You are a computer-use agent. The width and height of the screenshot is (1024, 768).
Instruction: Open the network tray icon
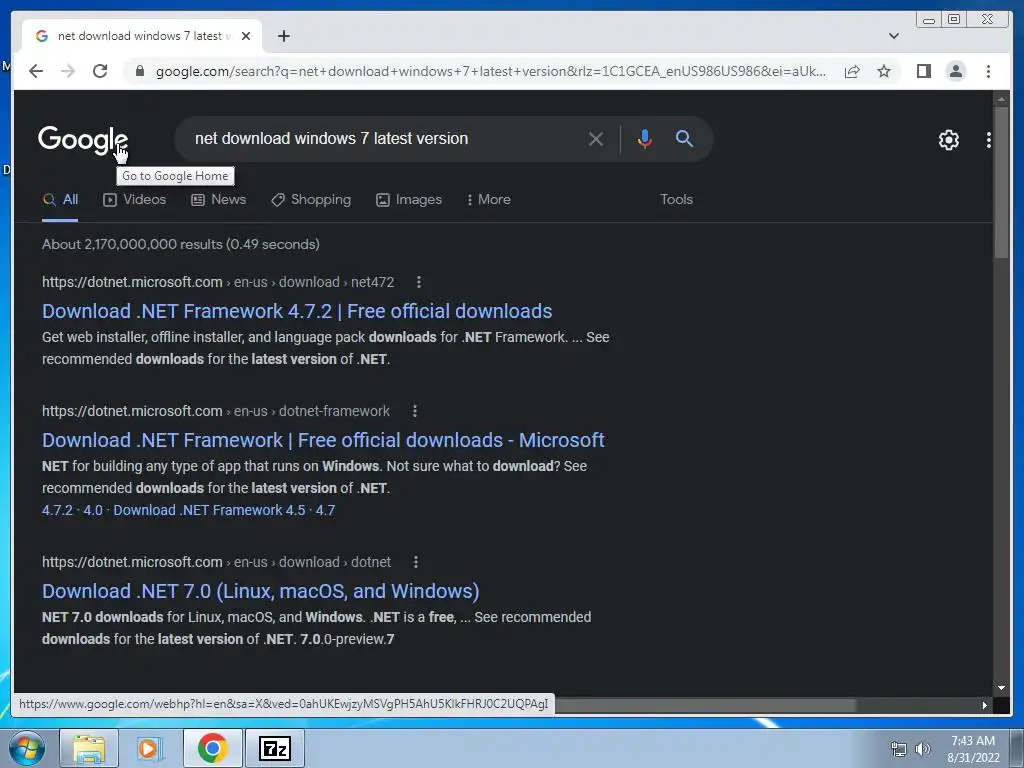click(x=899, y=749)
